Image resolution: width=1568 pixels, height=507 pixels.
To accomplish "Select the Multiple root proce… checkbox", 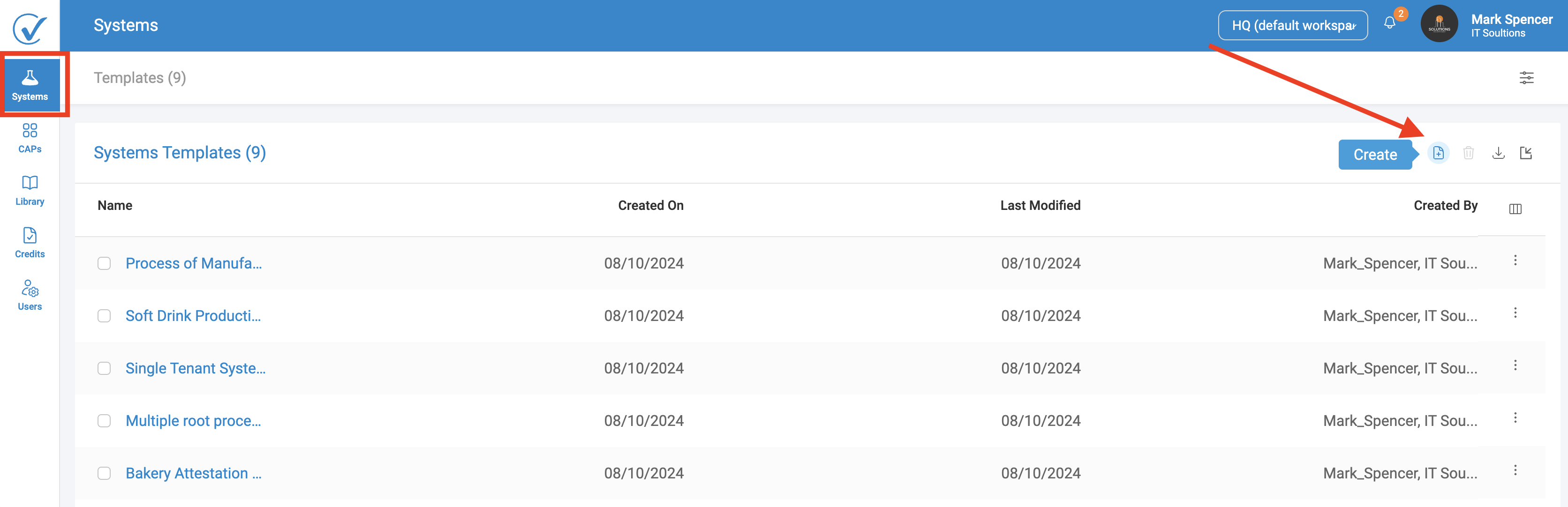I will click(x=104, y=421).
